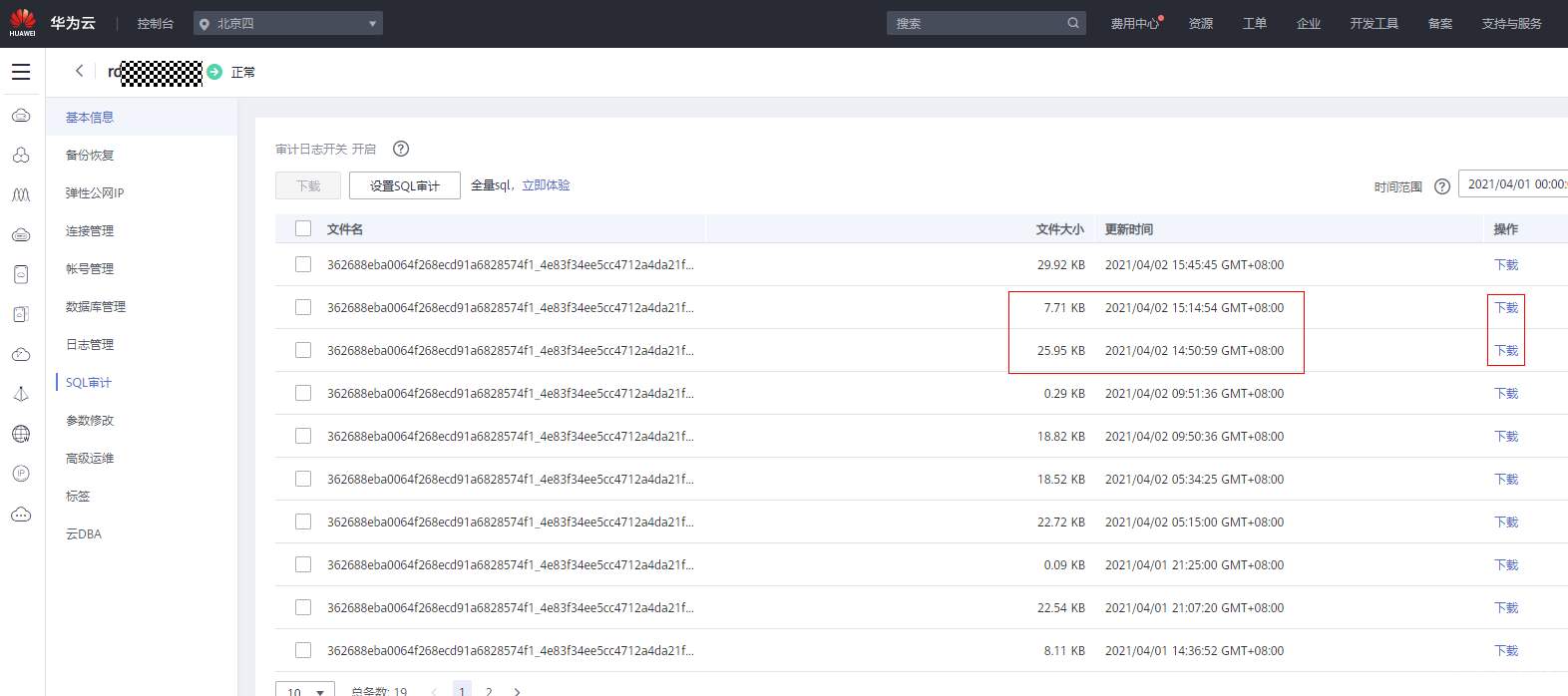Click the 立即体验 link
The width and height of the screenshot is (1568, 696).
click(x=546, y=185)
